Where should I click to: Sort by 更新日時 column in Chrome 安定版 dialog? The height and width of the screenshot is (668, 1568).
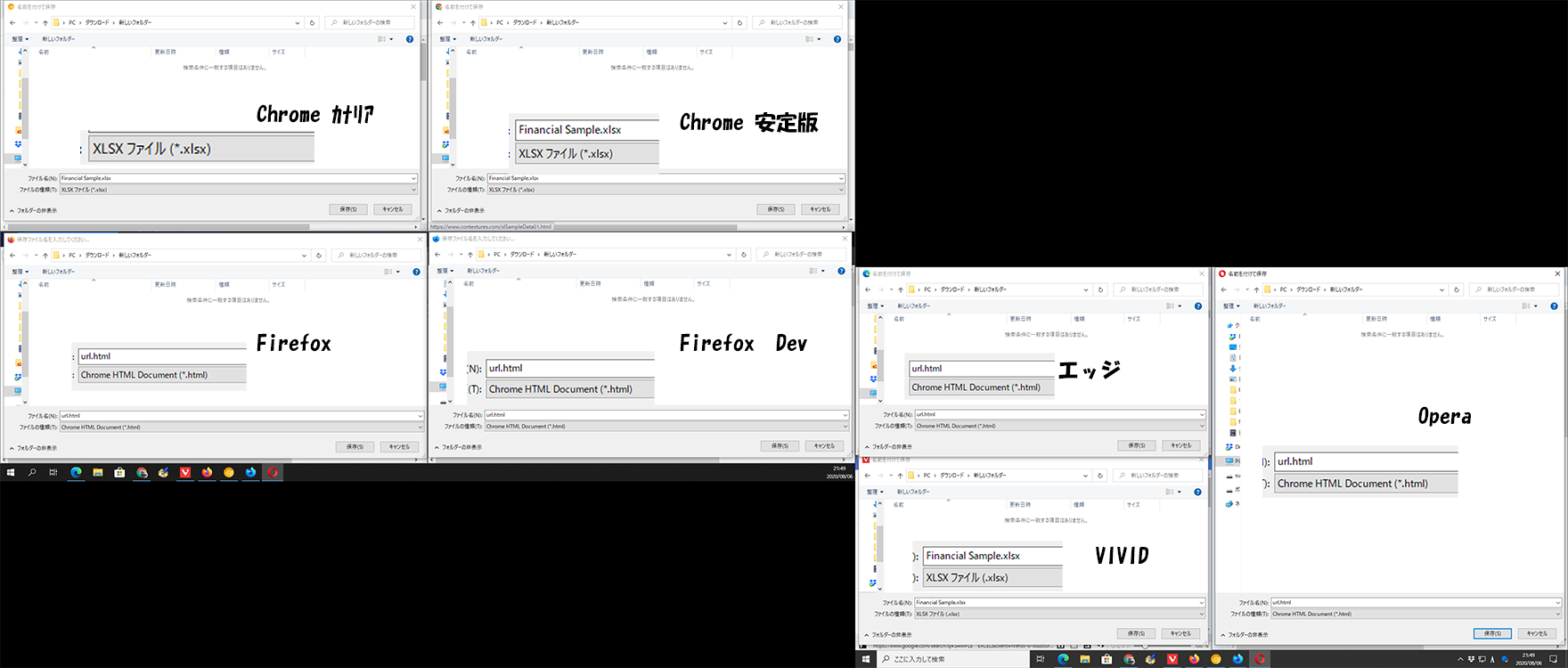pyautogui.click(x=593, y=52)
